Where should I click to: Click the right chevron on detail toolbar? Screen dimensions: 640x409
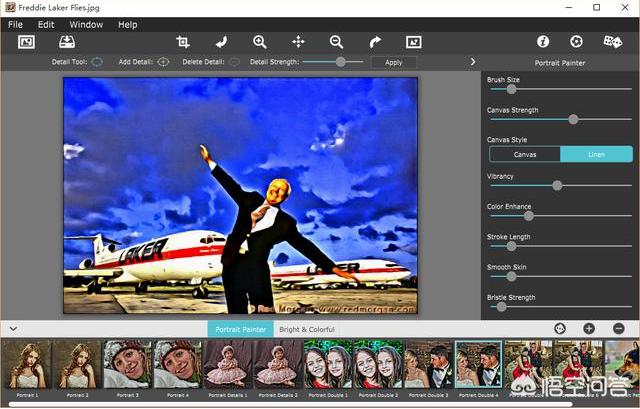click(x=473, y=62)
